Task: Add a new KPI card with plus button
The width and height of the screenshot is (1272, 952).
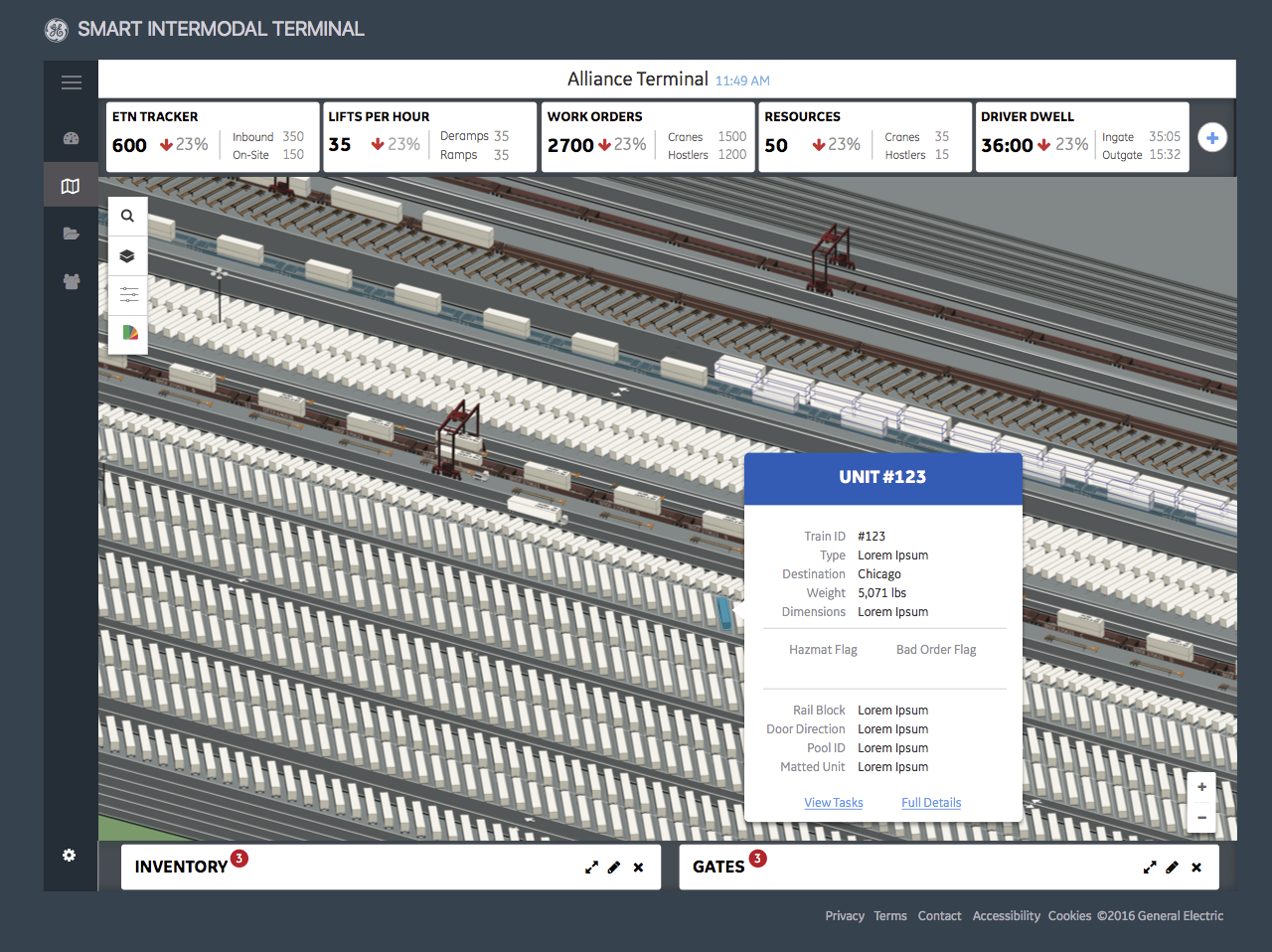Action: pyautogui.click(x=1212, y=137)
